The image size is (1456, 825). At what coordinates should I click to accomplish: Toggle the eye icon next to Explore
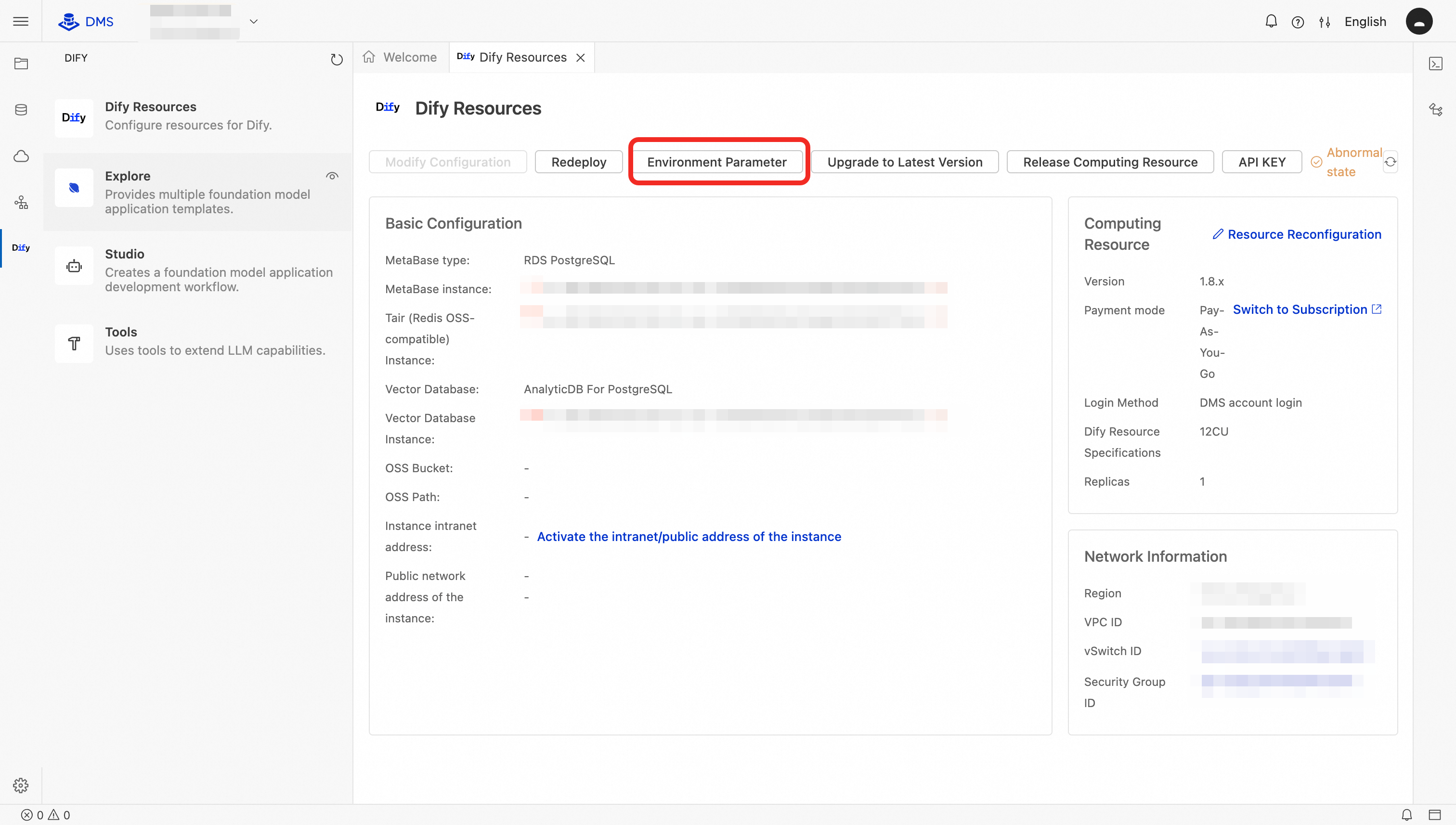(333, 176)
